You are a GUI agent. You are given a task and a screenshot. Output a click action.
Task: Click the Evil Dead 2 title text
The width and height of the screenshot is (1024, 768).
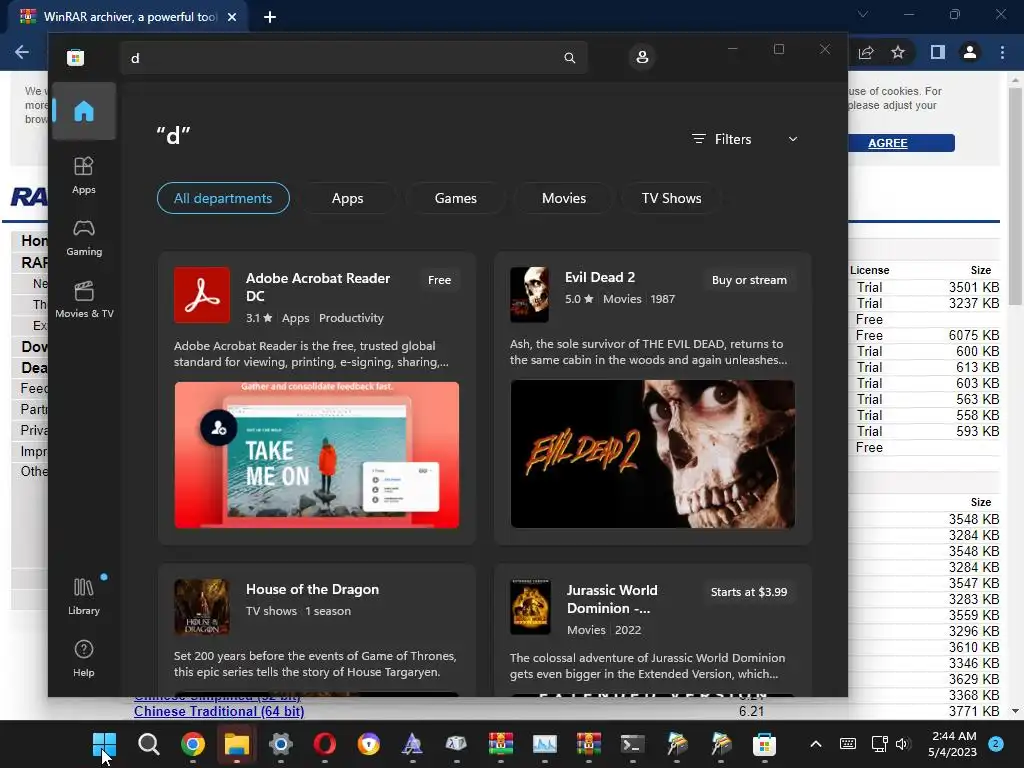point(600,277)
